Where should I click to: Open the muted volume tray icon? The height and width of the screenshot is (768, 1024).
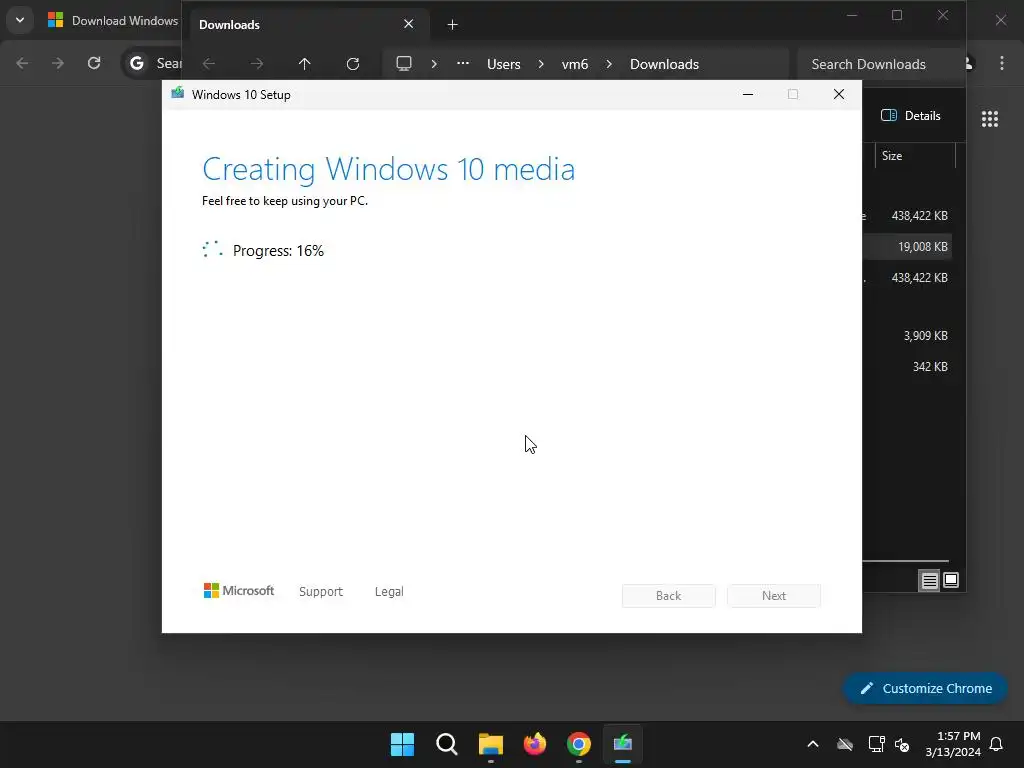(902, 744)
